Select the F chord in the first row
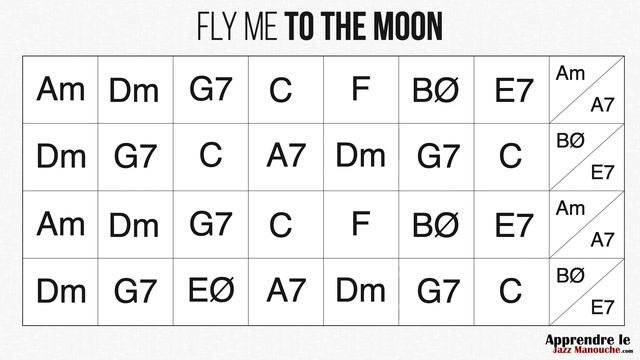Screen dimensions: 640x360 pyautogui.click(x=361, y=90)
